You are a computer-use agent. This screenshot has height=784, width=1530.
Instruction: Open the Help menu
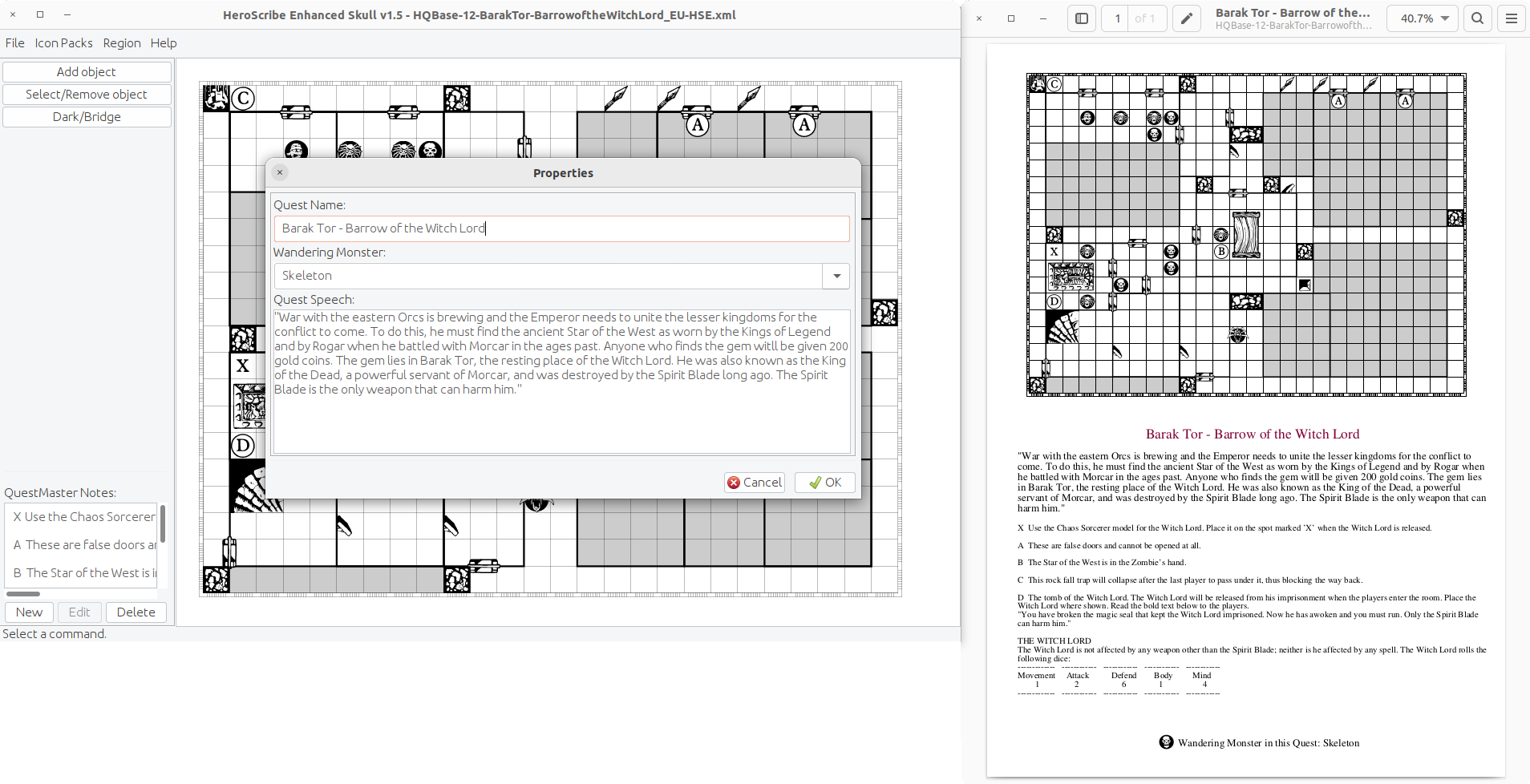[164, 43]
